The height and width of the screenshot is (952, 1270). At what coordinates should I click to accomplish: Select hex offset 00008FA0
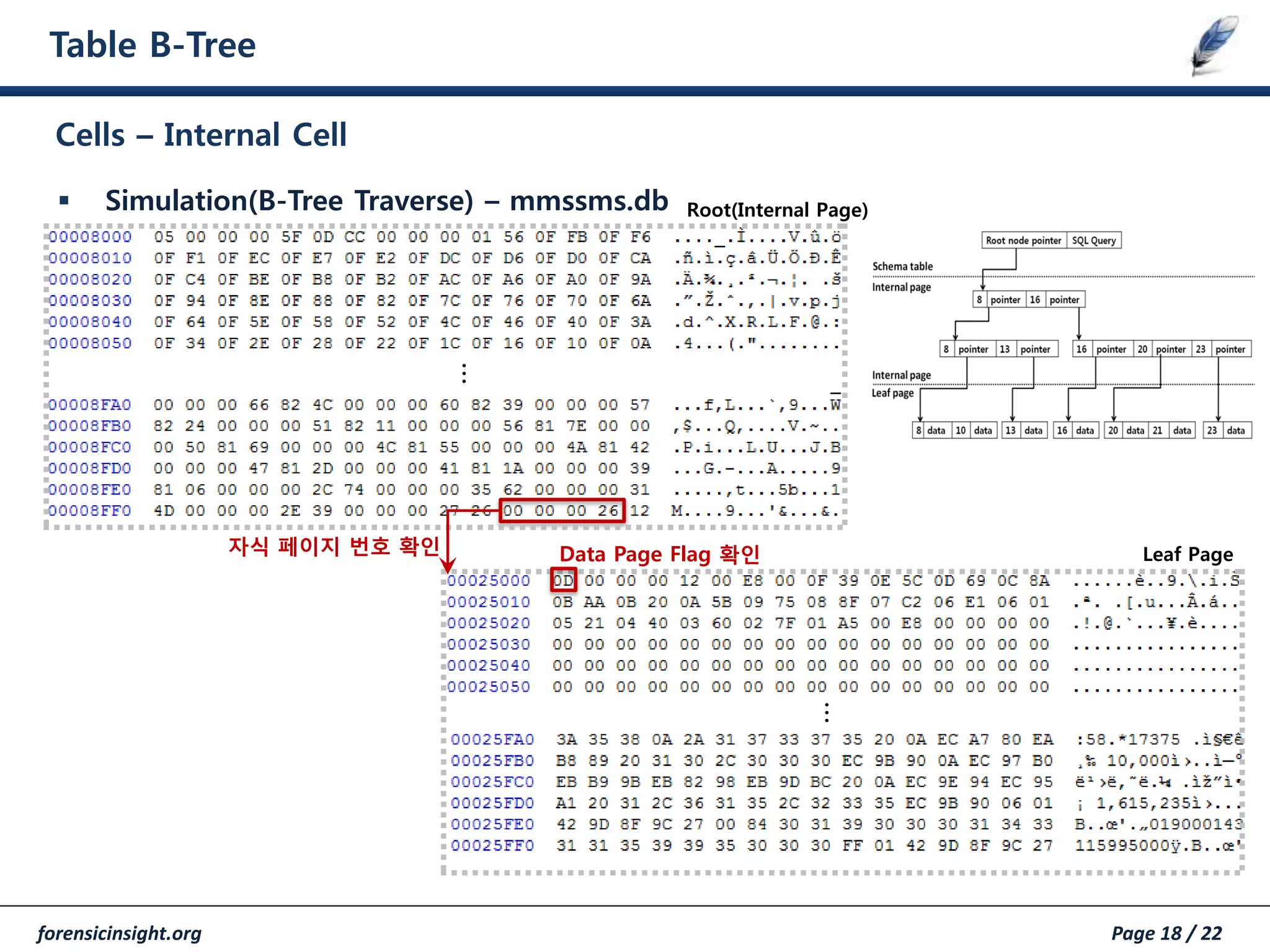pyautogui.click(x=90, y=405)
